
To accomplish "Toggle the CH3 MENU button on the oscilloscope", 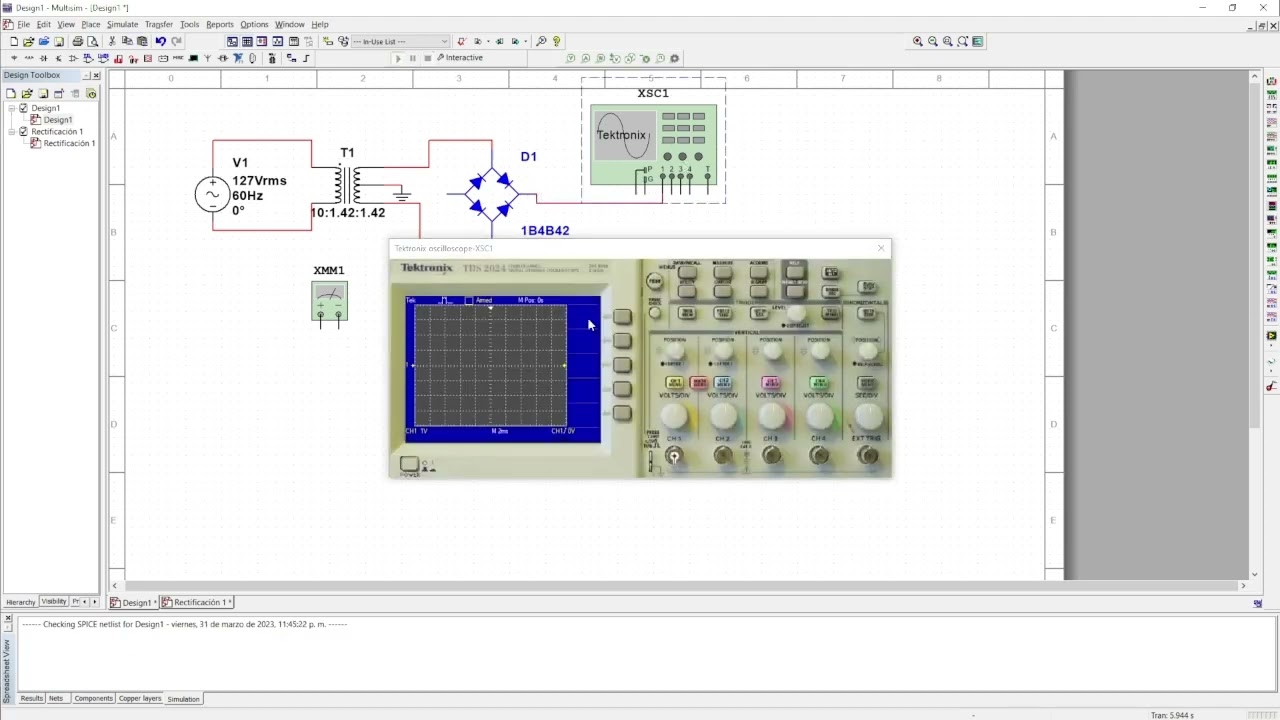I will [x=771, y=382].
